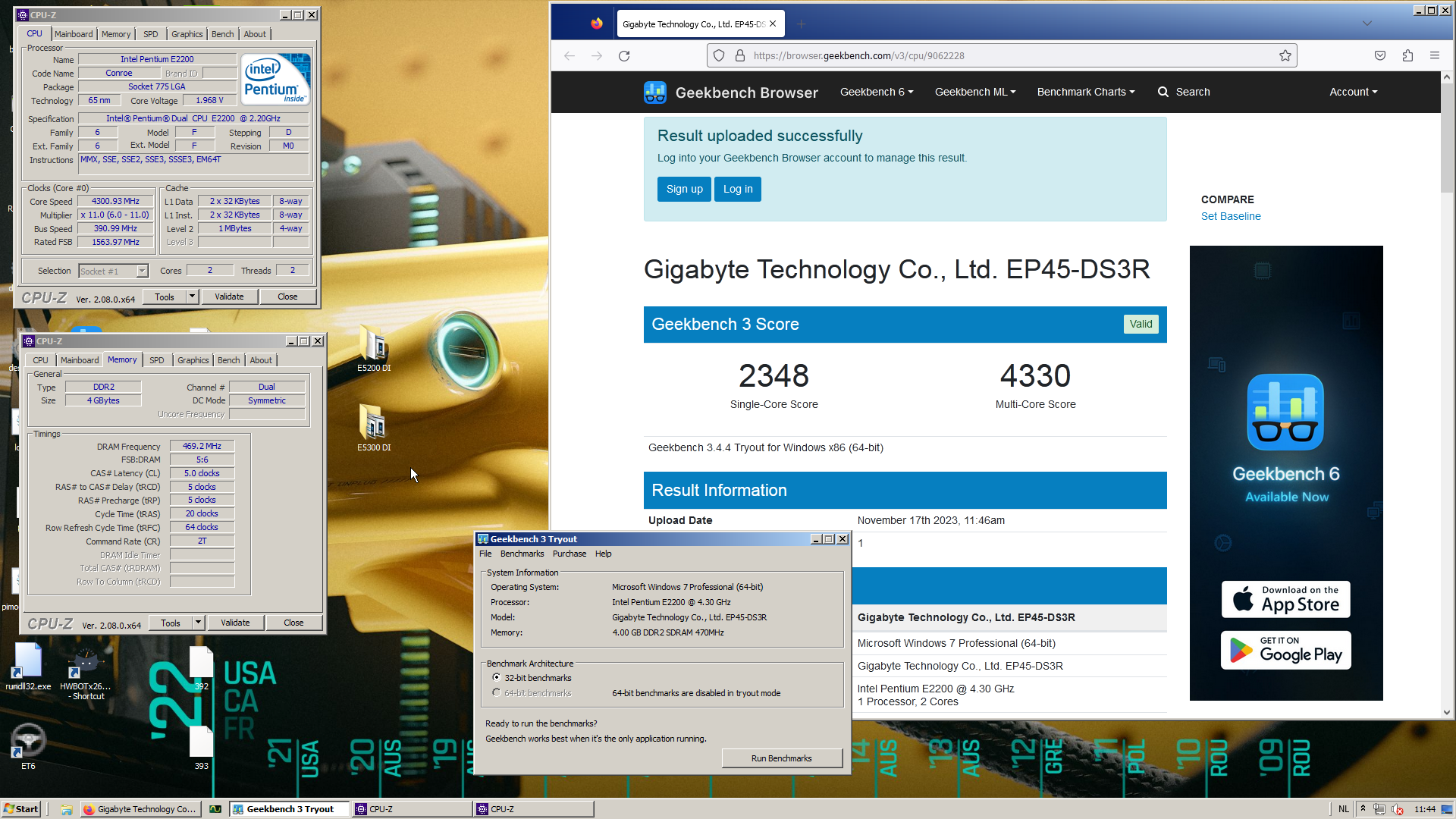
Task: Open a new Firefox tab with plus
Action: (x=802, y=24)
